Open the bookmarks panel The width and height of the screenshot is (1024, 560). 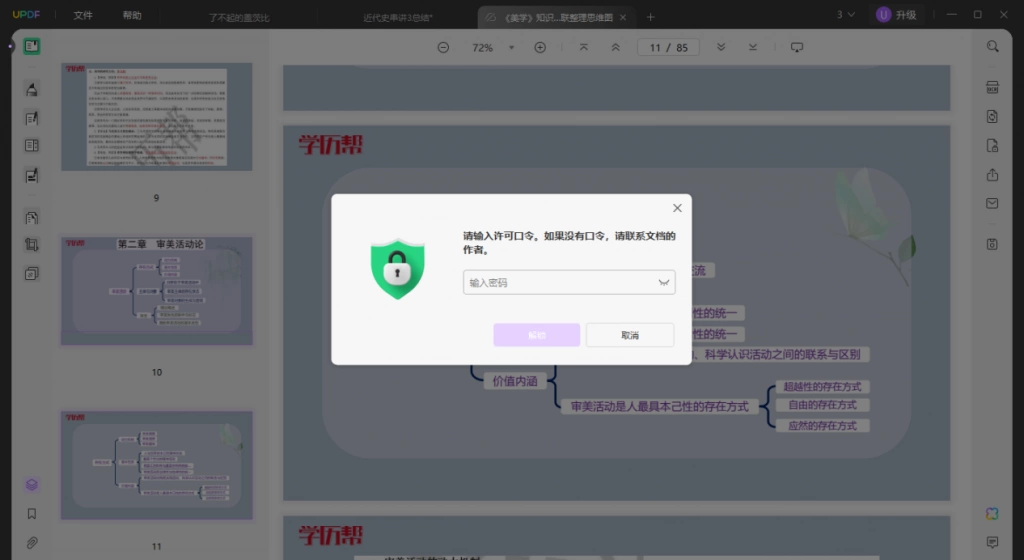pos(31,514)
